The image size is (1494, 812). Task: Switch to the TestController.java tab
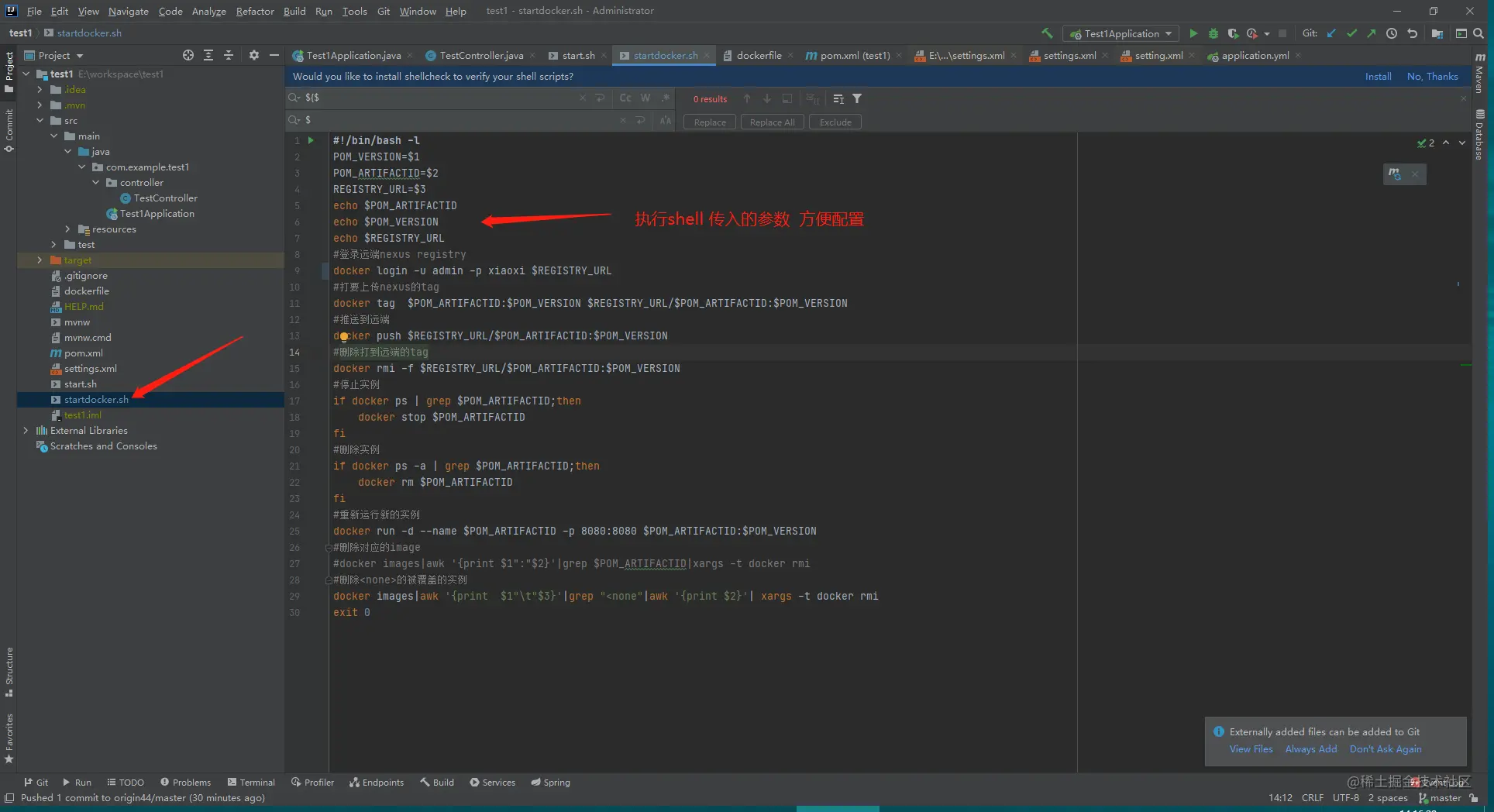click(481, 55)
